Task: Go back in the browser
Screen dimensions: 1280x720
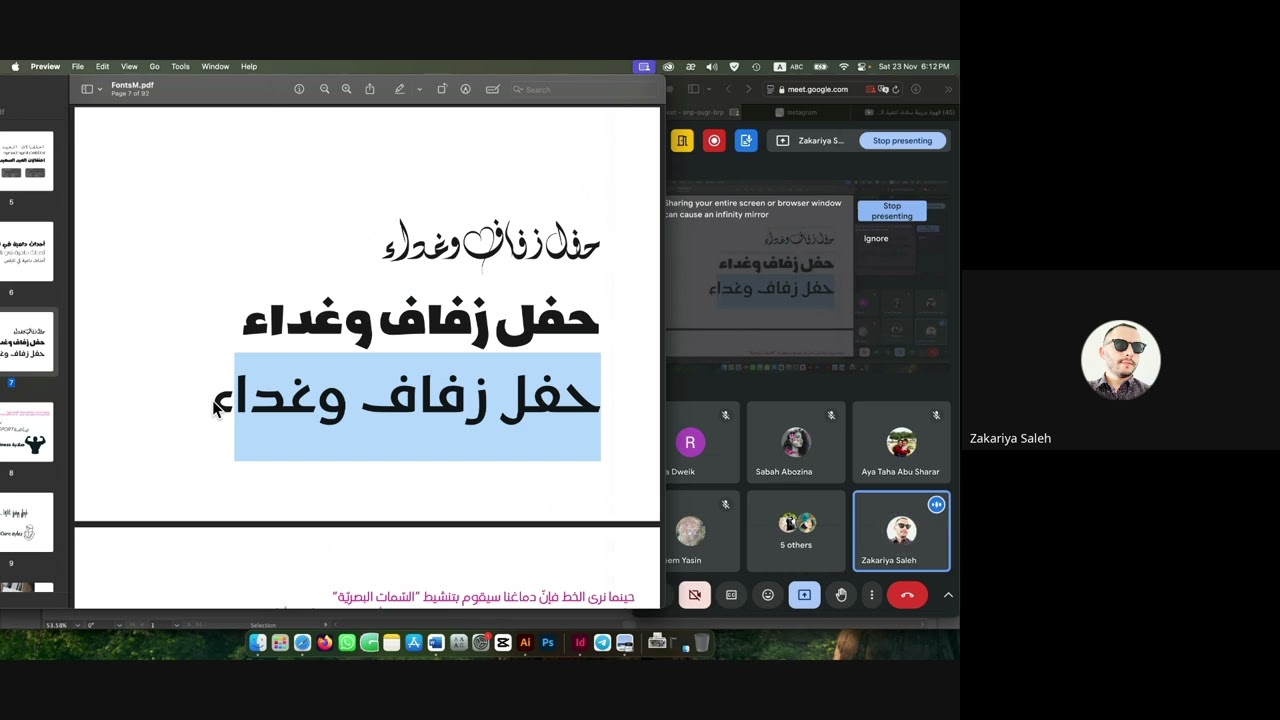Action: coord(728,89)
